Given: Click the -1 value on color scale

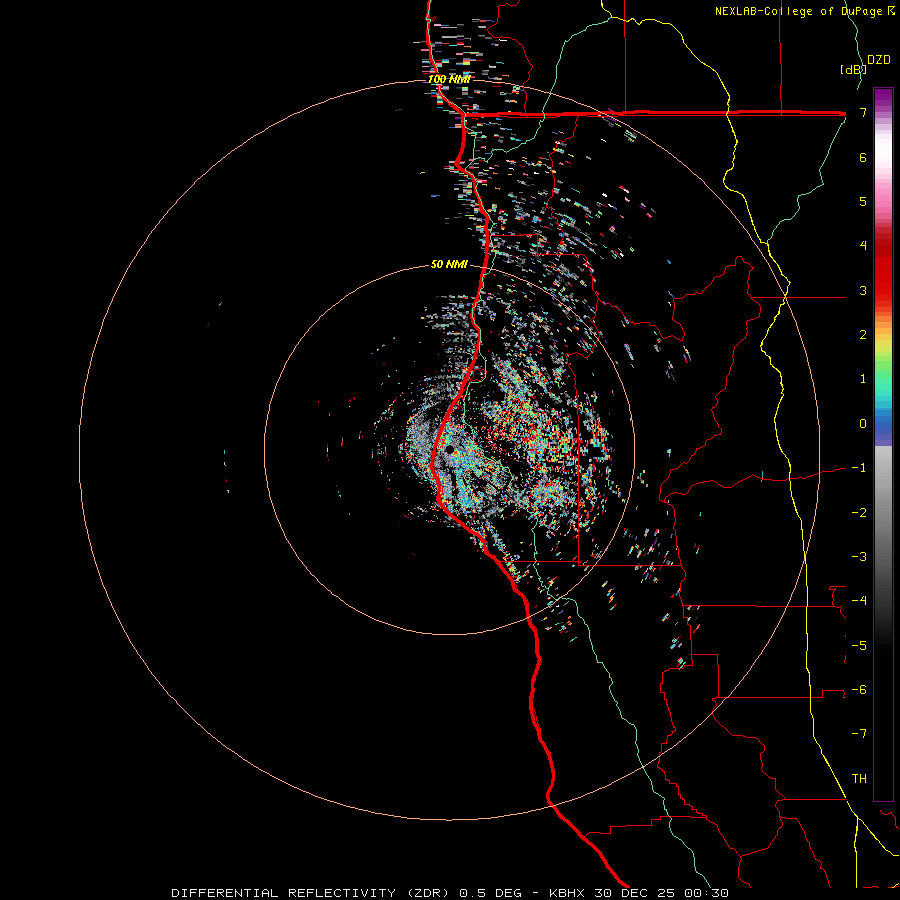Looking at the screenshot, I should point(859,468).
